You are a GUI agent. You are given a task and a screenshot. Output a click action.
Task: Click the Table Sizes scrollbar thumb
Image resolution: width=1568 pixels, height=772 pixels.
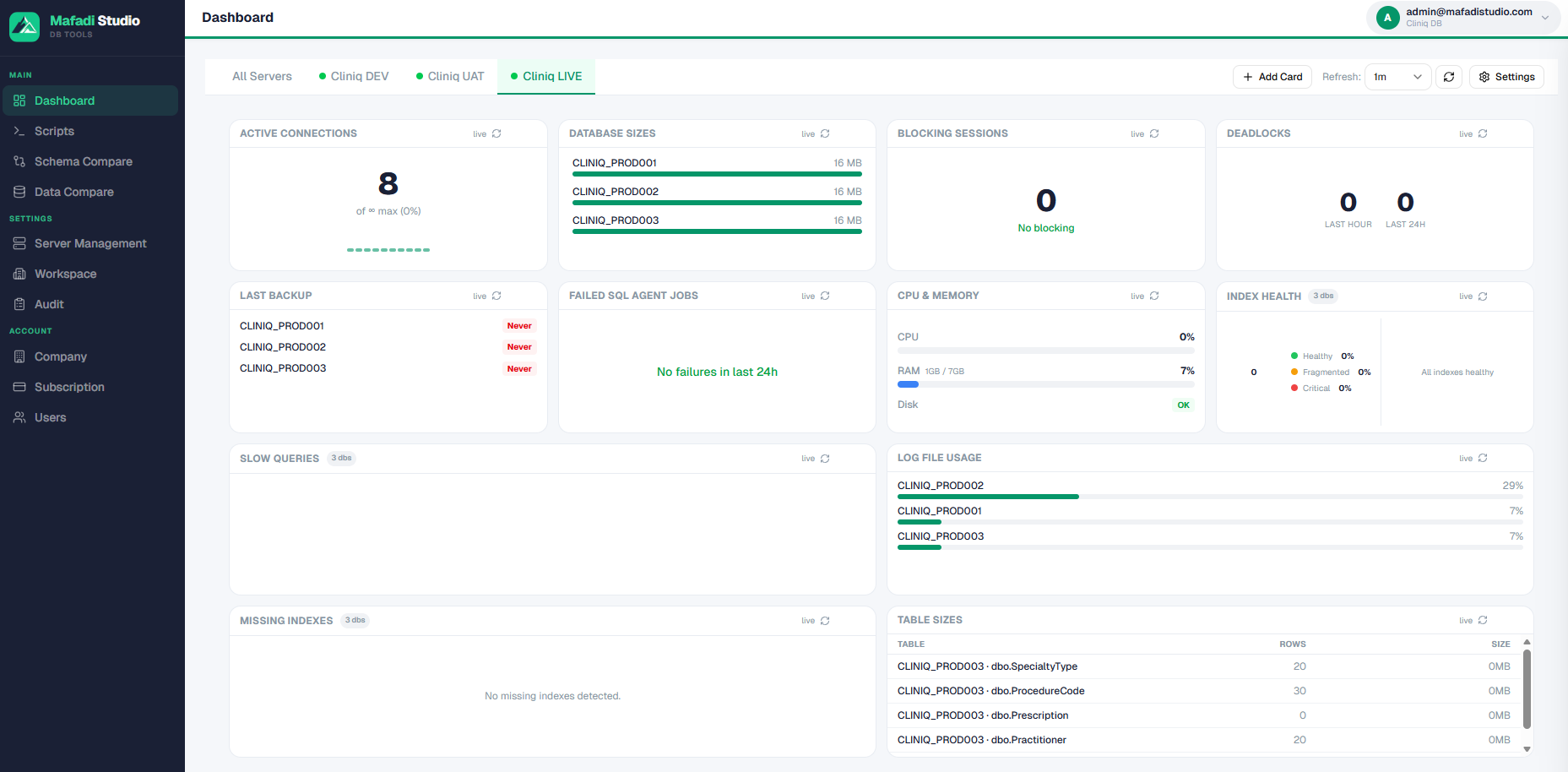[1527, 688]
